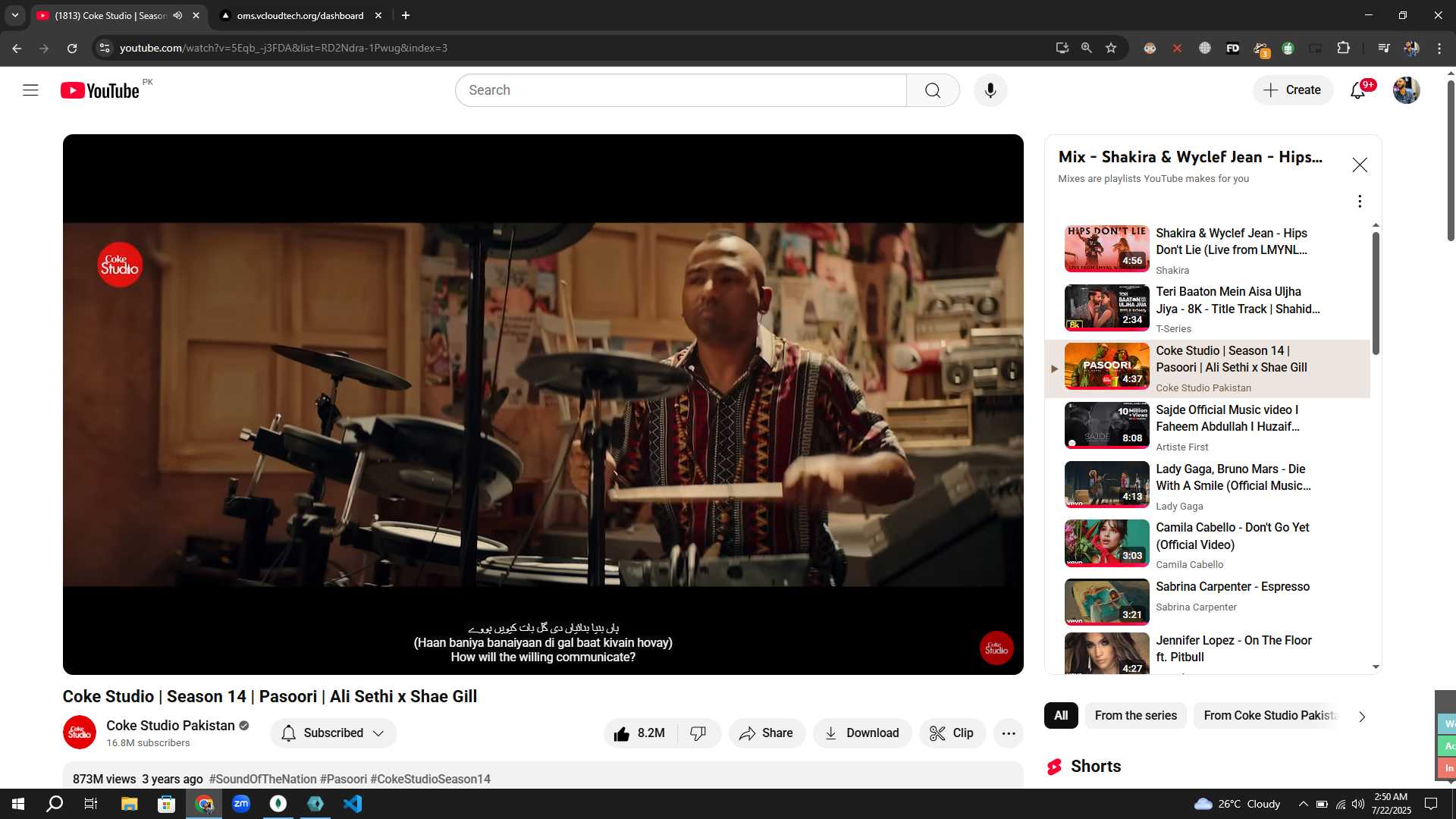
Task: Bookmark this page with star icon
Action: [1111, 48]
